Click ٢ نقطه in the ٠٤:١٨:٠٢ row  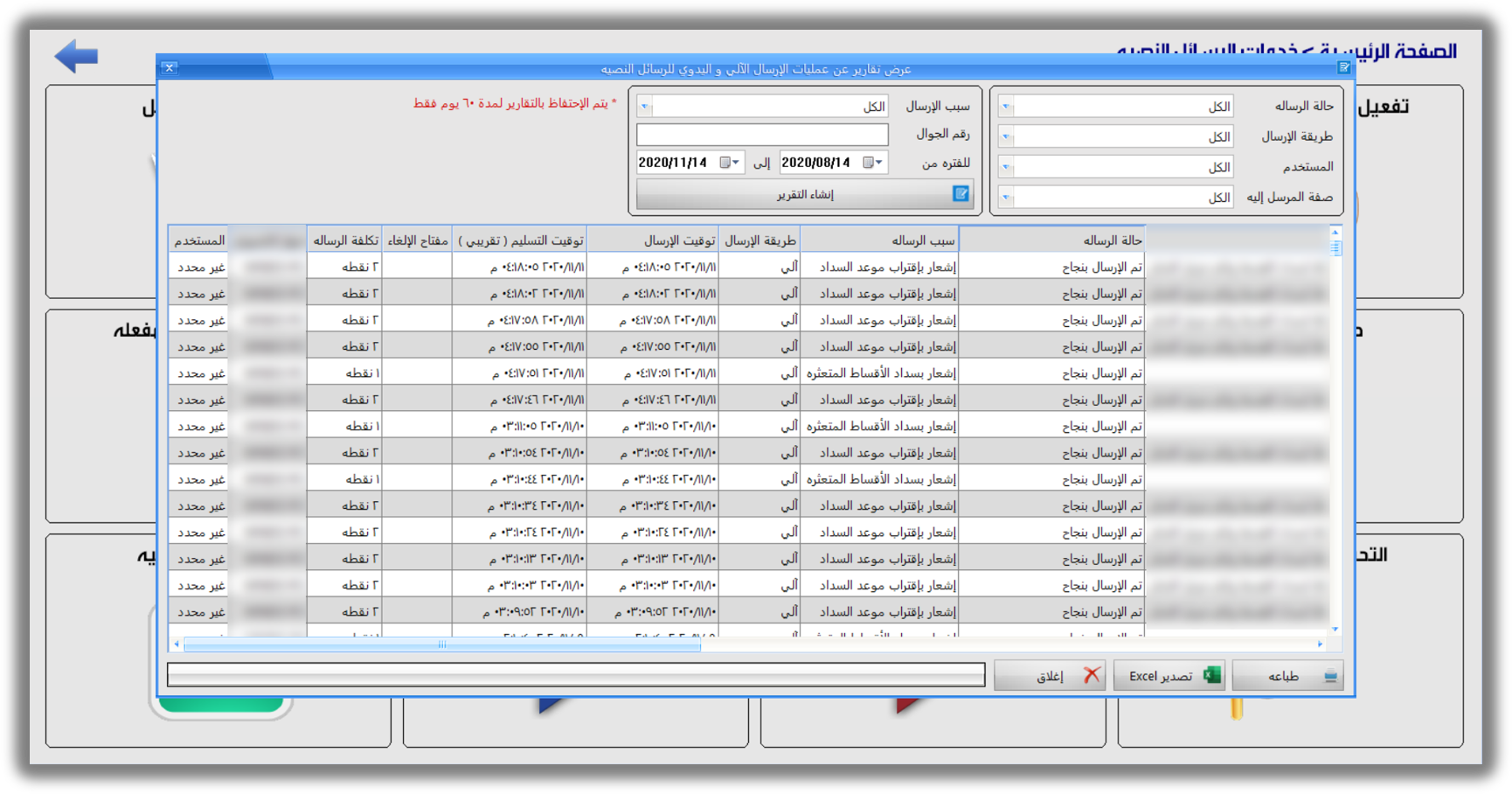(x=345, y=294)
